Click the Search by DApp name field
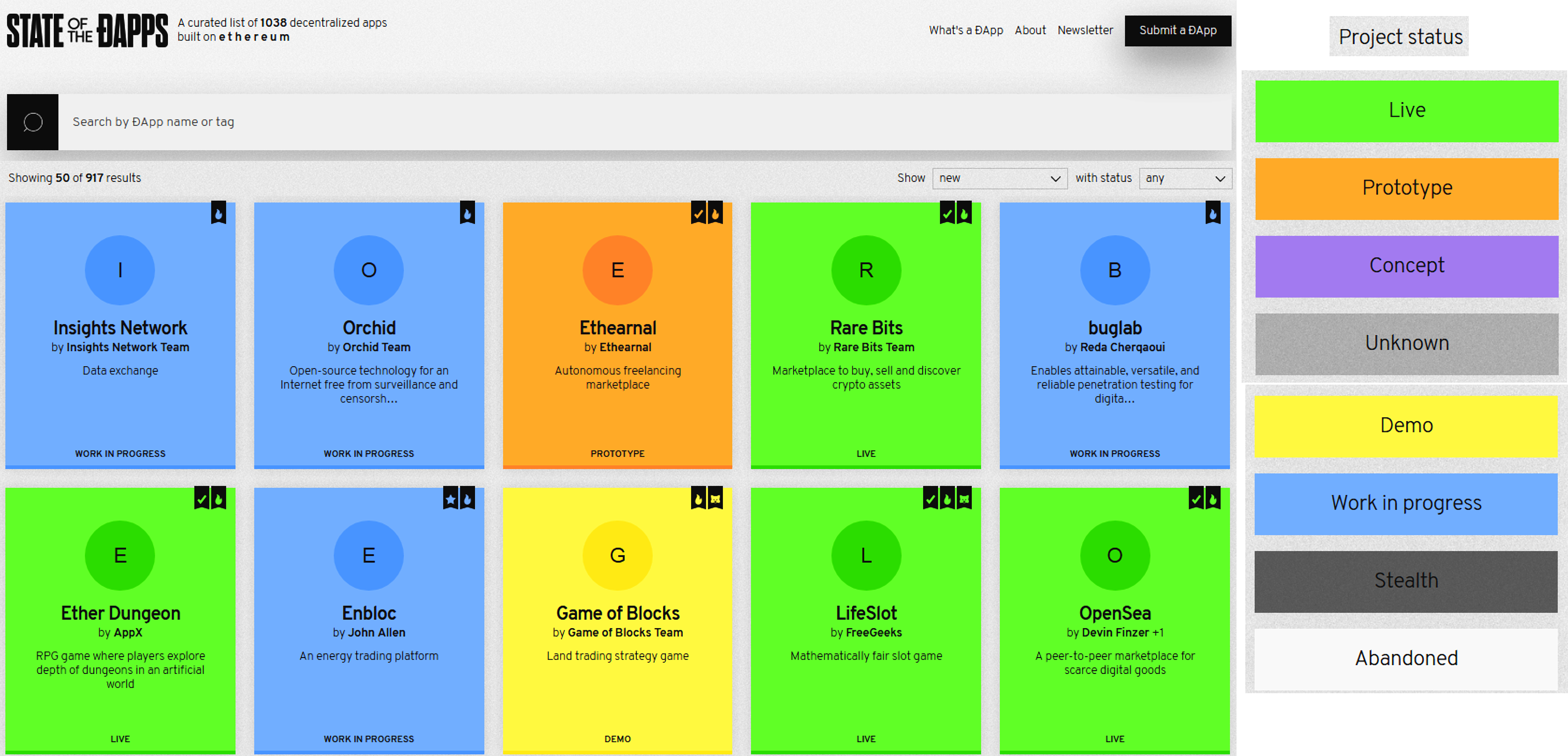Screen dimensions: 1568x756 coord(645,122)
